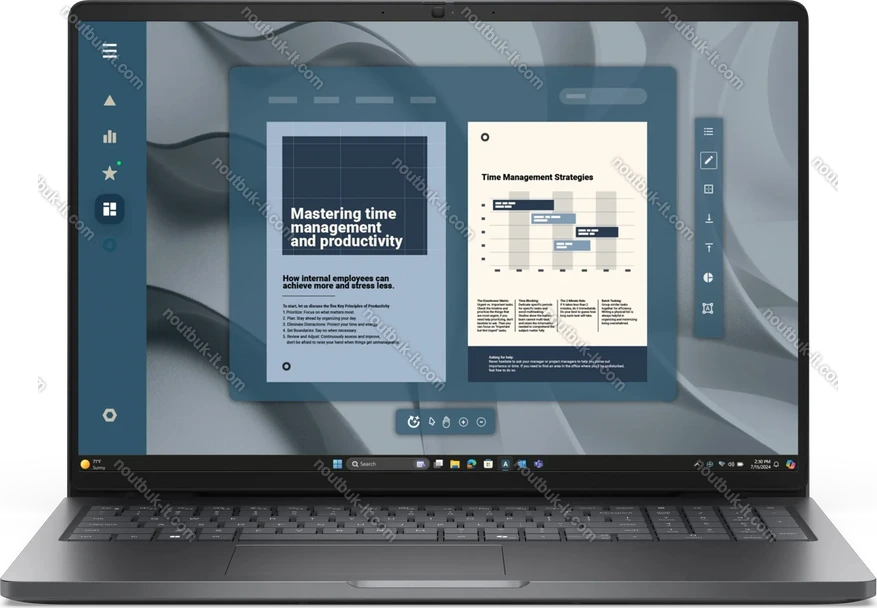The height and width of the screenshot is (608, 877).
Task: Click the zoom in plus button
Action: pyautogui.click(x=463, y=422)
